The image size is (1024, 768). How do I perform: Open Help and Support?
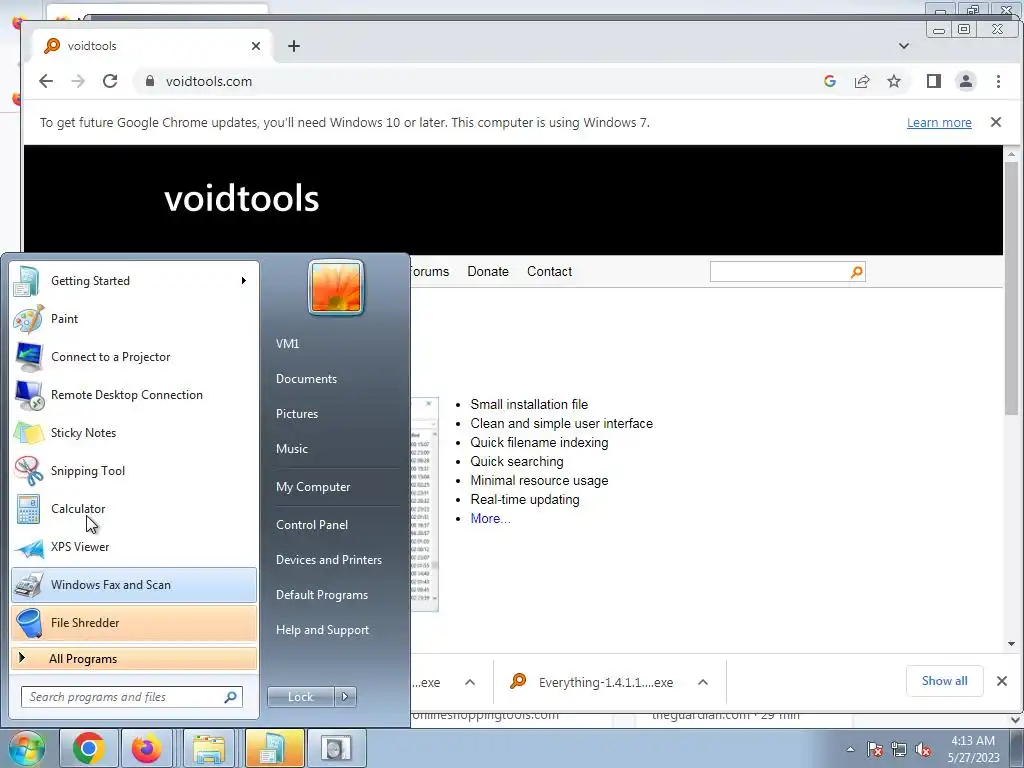(323, 630)
